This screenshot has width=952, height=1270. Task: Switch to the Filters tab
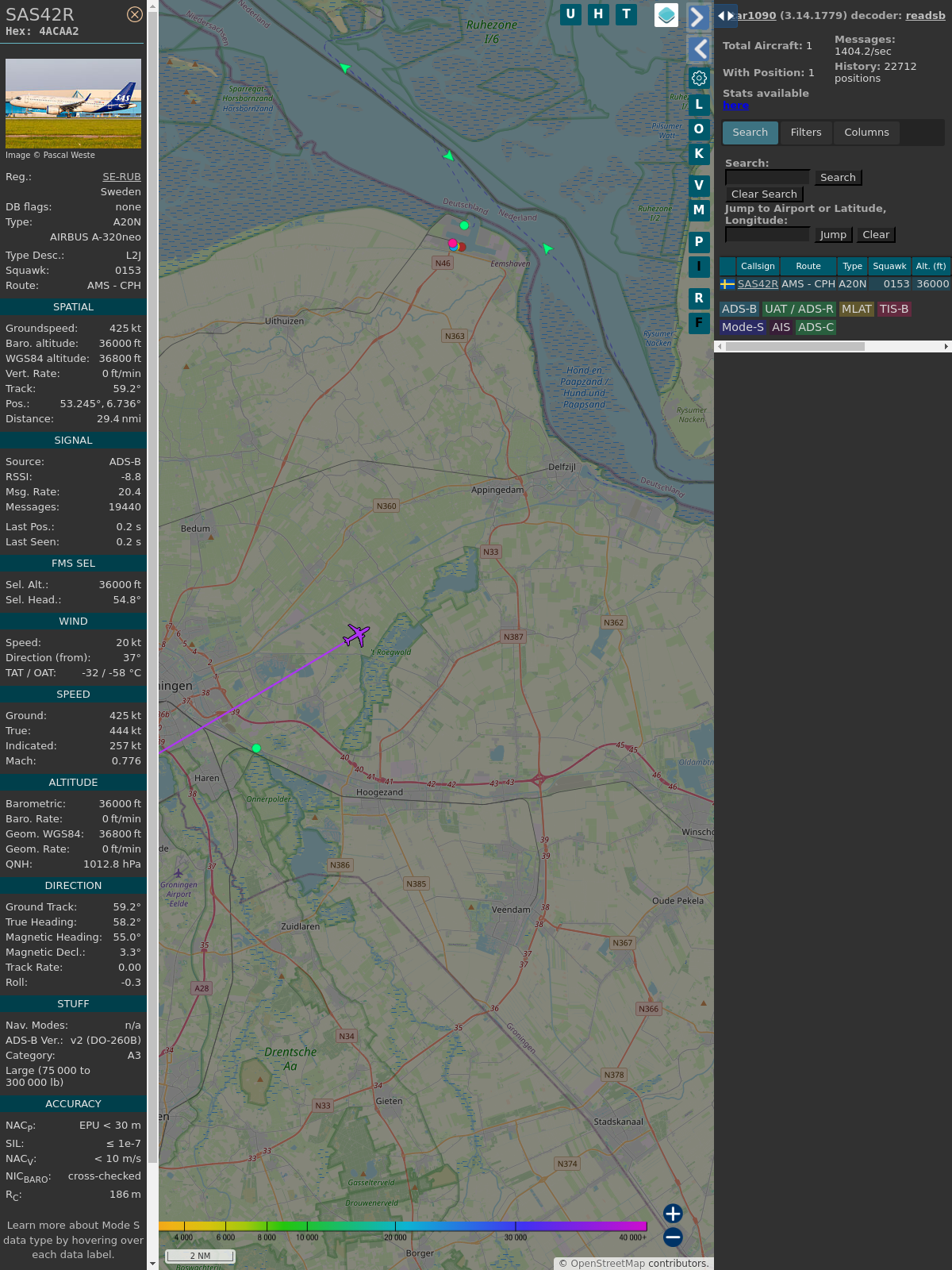(x=806, y=133)
